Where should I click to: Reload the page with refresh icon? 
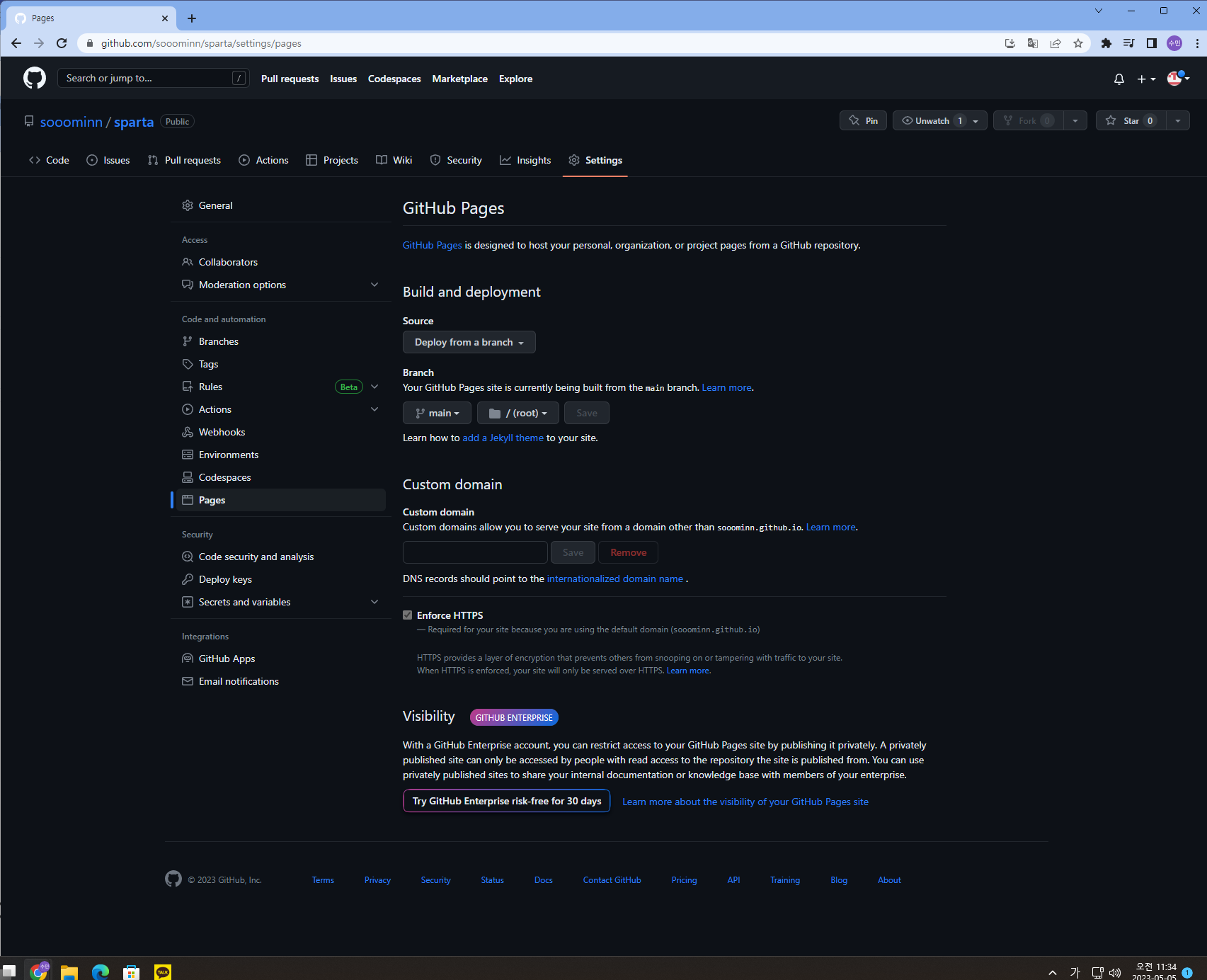click(x=62, y=43)
